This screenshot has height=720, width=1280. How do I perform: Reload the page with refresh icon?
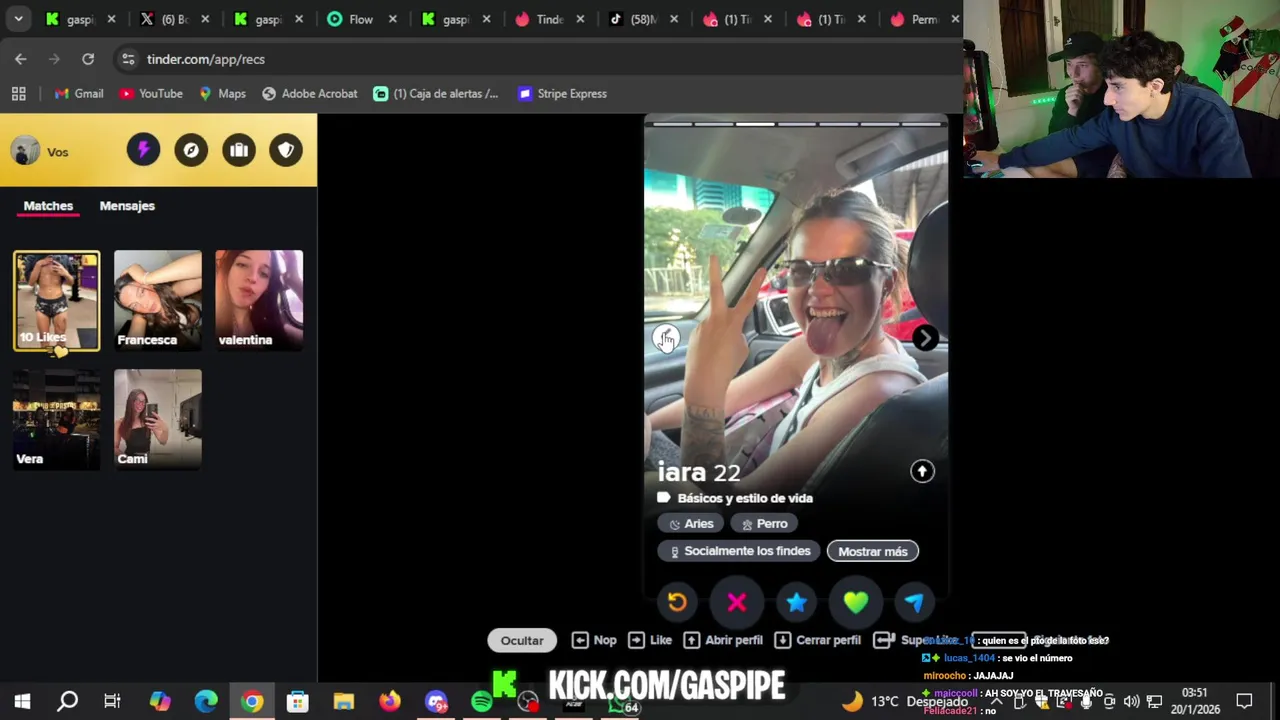88,59
